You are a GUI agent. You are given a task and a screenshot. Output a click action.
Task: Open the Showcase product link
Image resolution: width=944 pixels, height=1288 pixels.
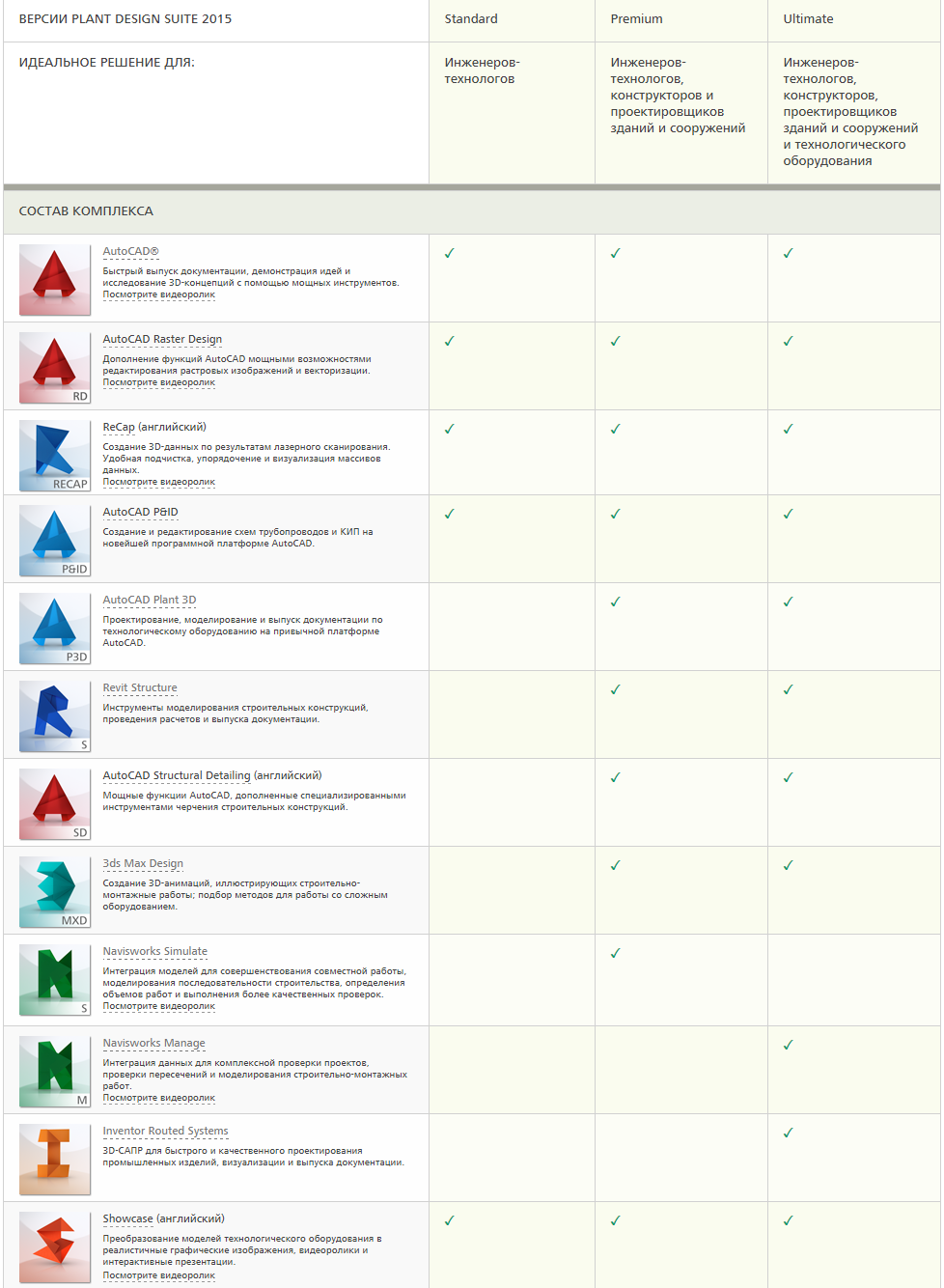coord(128,1218)
